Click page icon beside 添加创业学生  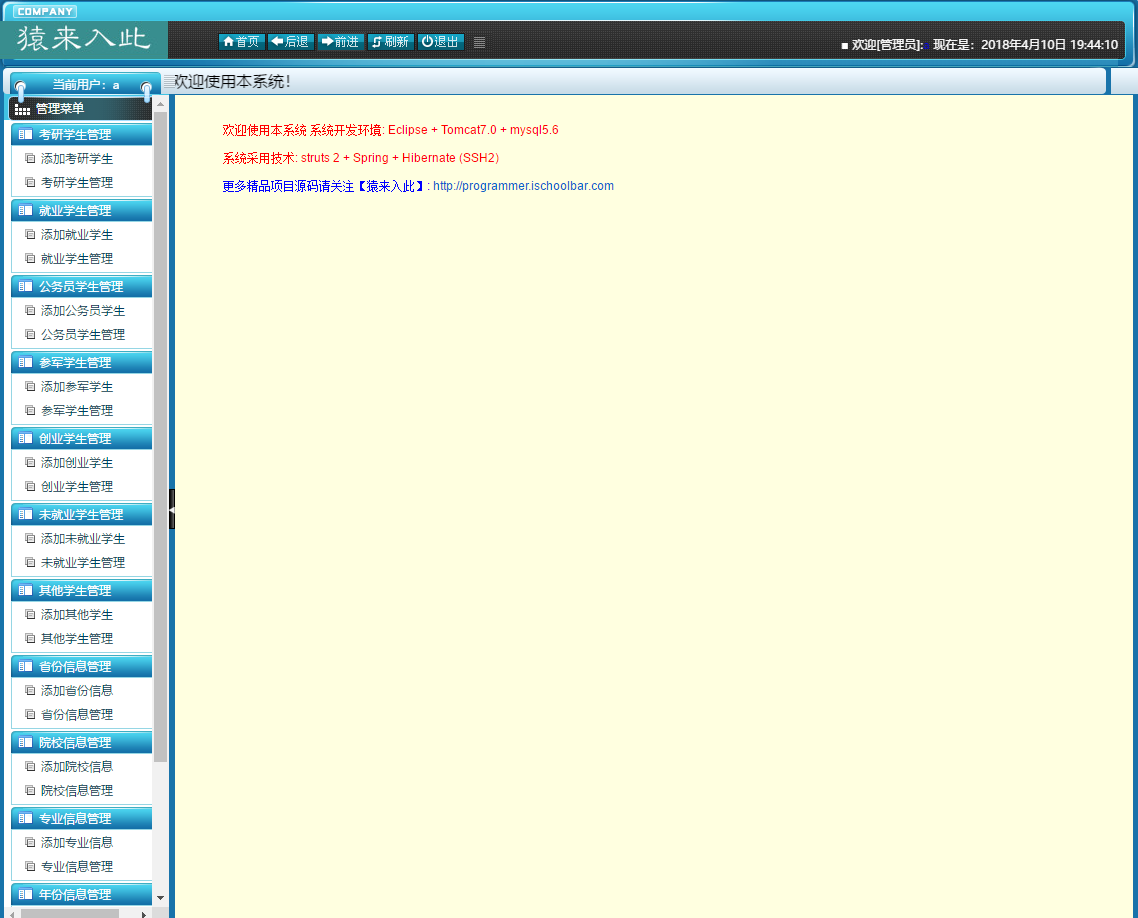(30, 462)
